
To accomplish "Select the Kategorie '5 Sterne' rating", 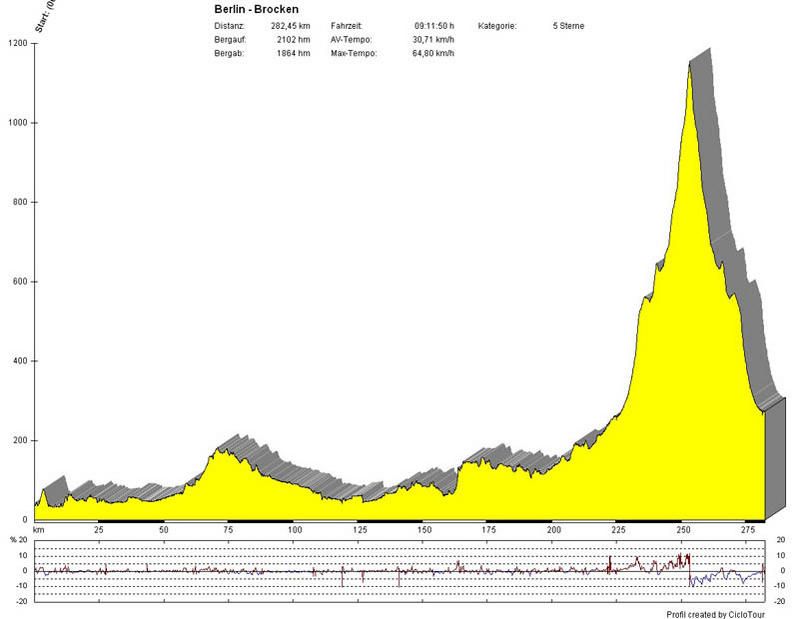I will [568, 24].
